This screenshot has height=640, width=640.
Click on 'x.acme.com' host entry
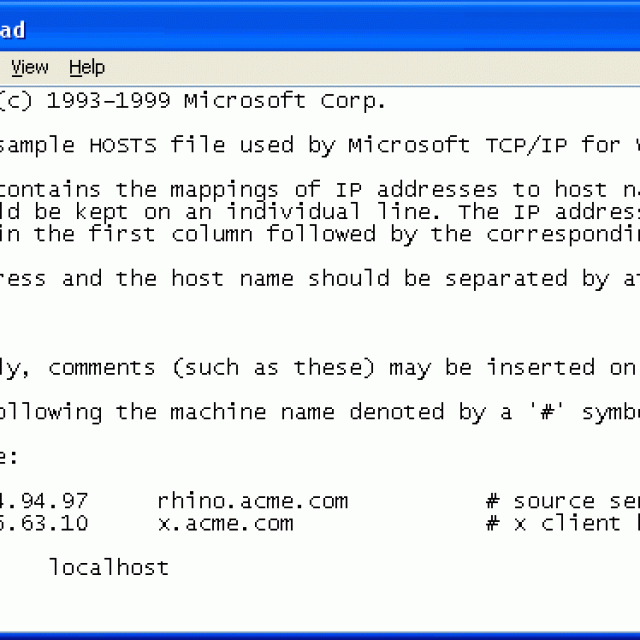(x=225, y=523)
